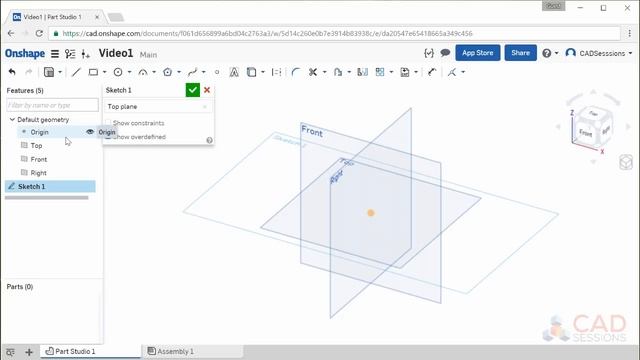The width and height of the screenshot is (640, 360).
Task: Select the Use/Project tool icon
Action: [251, 72]
